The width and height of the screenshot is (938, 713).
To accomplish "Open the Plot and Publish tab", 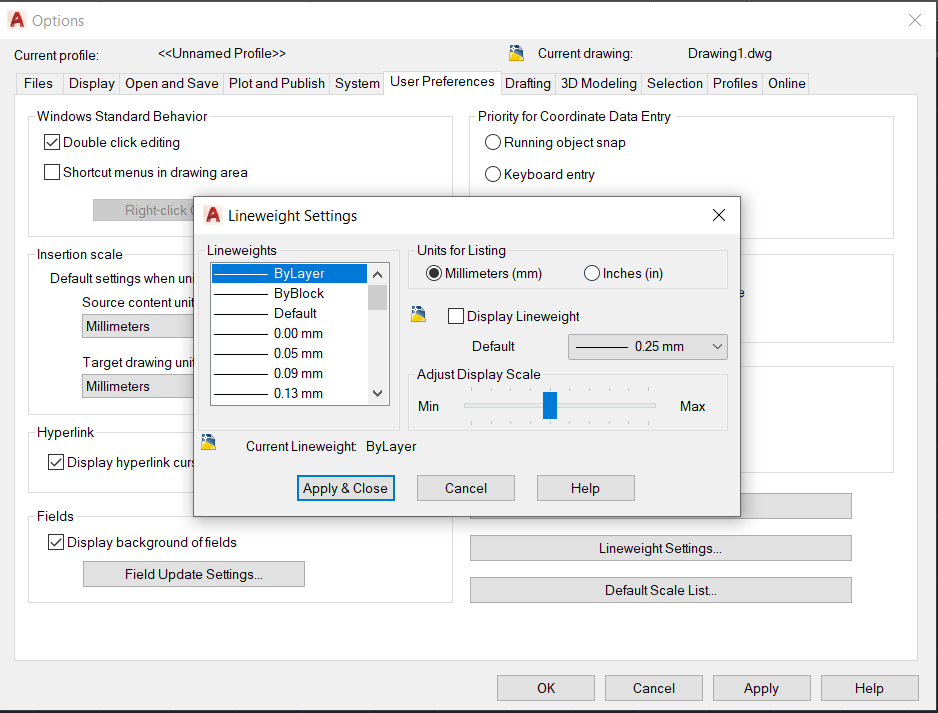I will click(x=277, y=83).
